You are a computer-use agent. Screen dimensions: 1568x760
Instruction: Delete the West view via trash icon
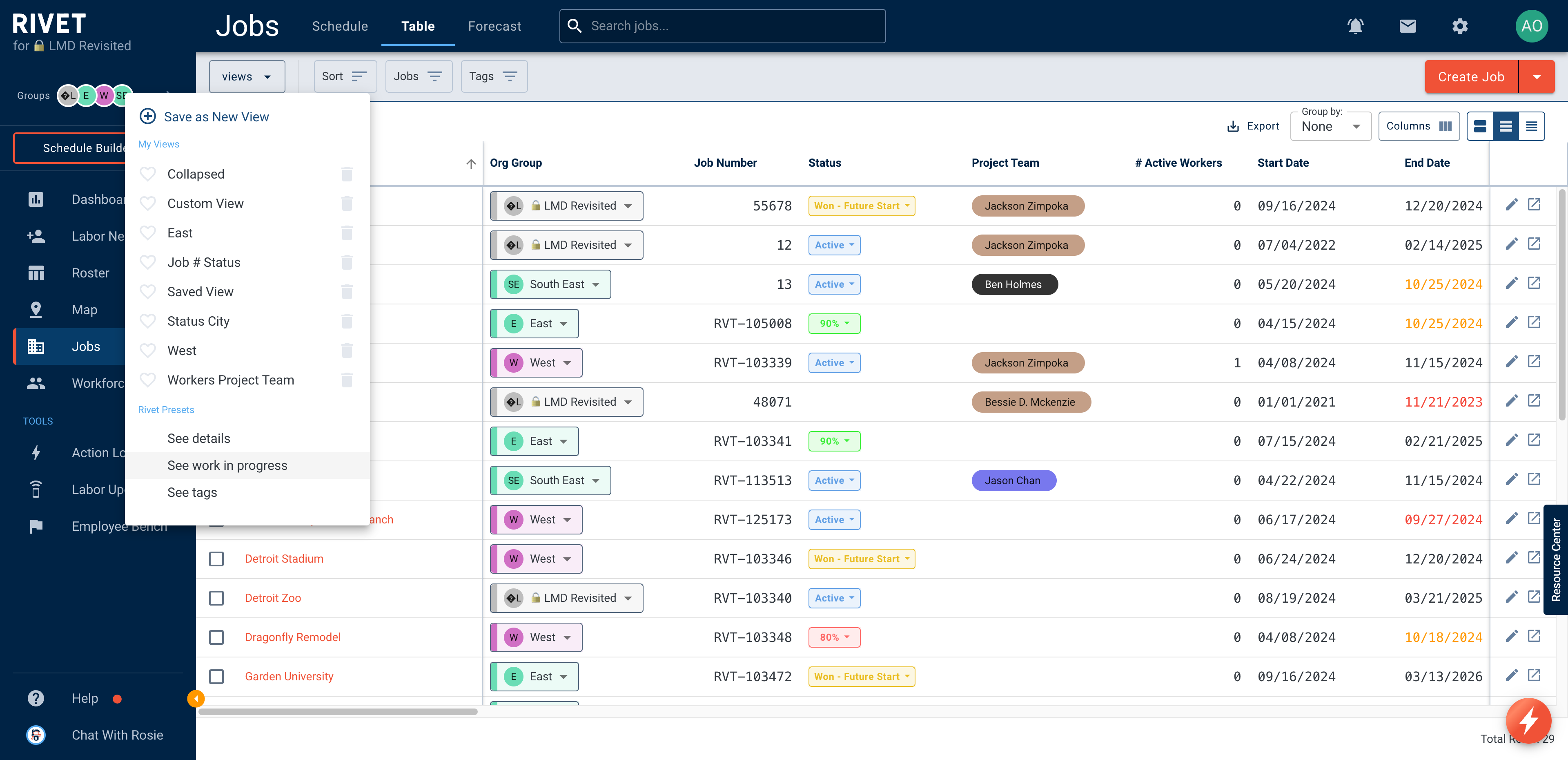pos(347,351)
